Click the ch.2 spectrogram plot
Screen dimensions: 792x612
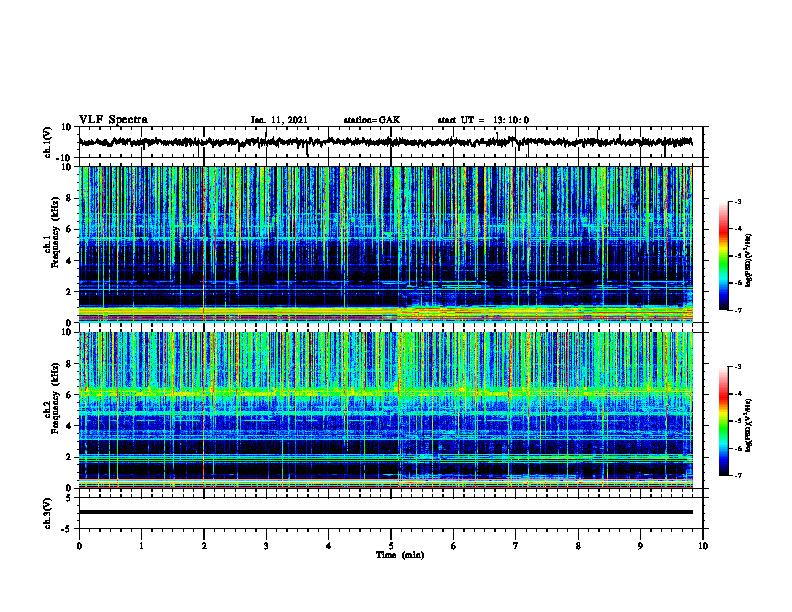point(386,410)
